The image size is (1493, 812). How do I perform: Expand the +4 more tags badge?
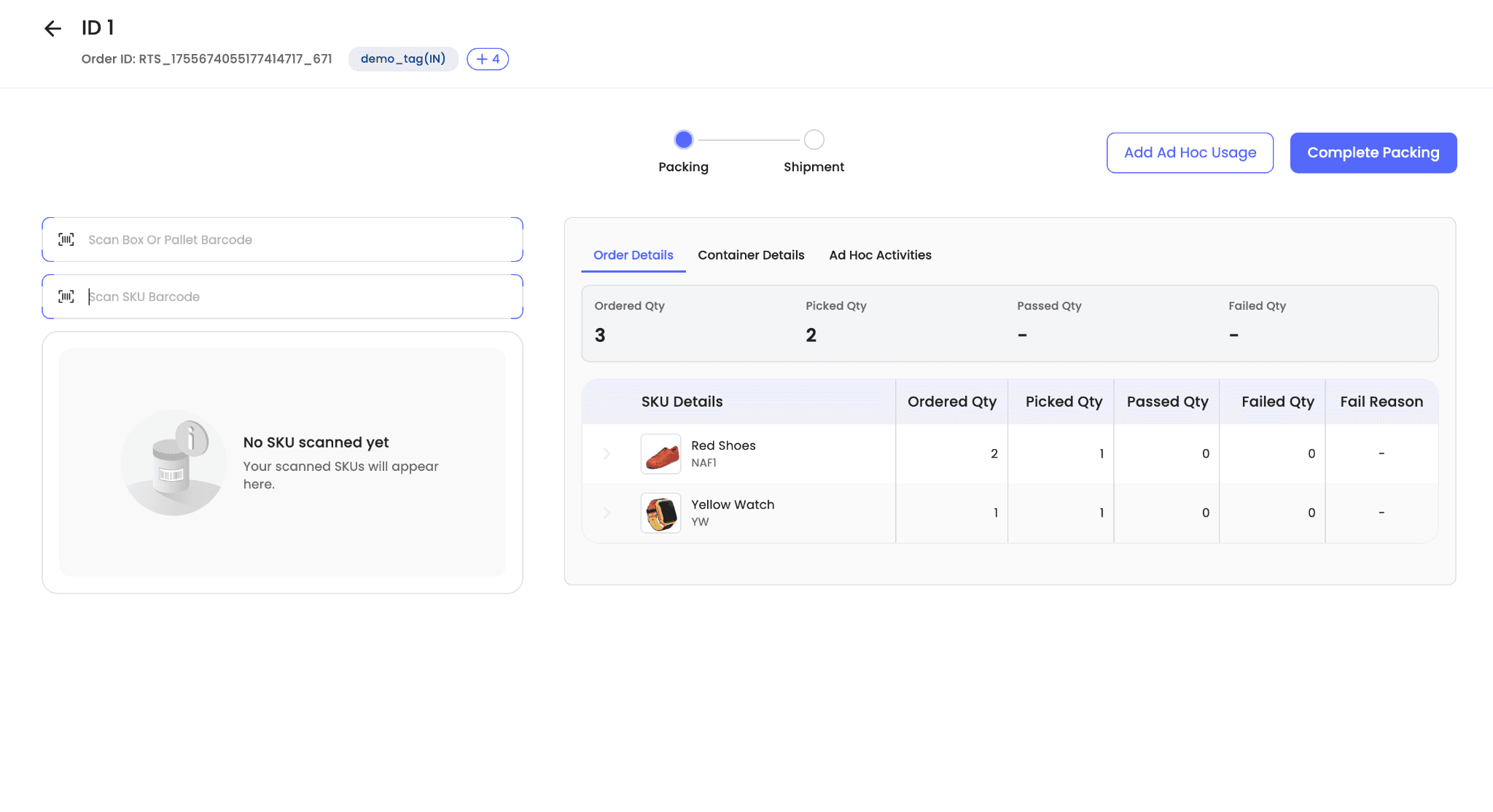[488, 59]
